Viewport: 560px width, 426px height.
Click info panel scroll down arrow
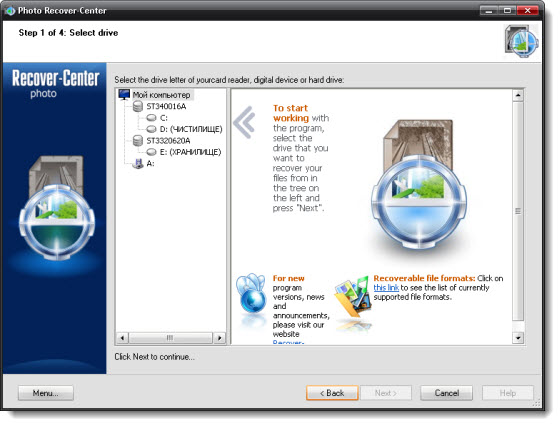point(518,337)
